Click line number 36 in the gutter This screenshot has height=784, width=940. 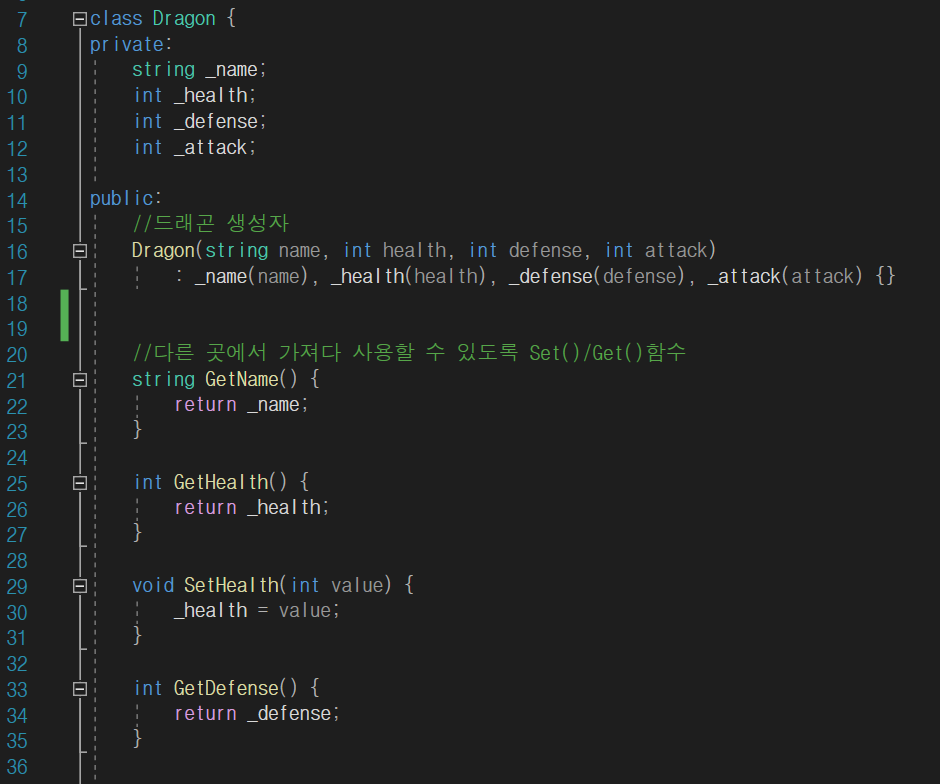click(x=17, y=767)
